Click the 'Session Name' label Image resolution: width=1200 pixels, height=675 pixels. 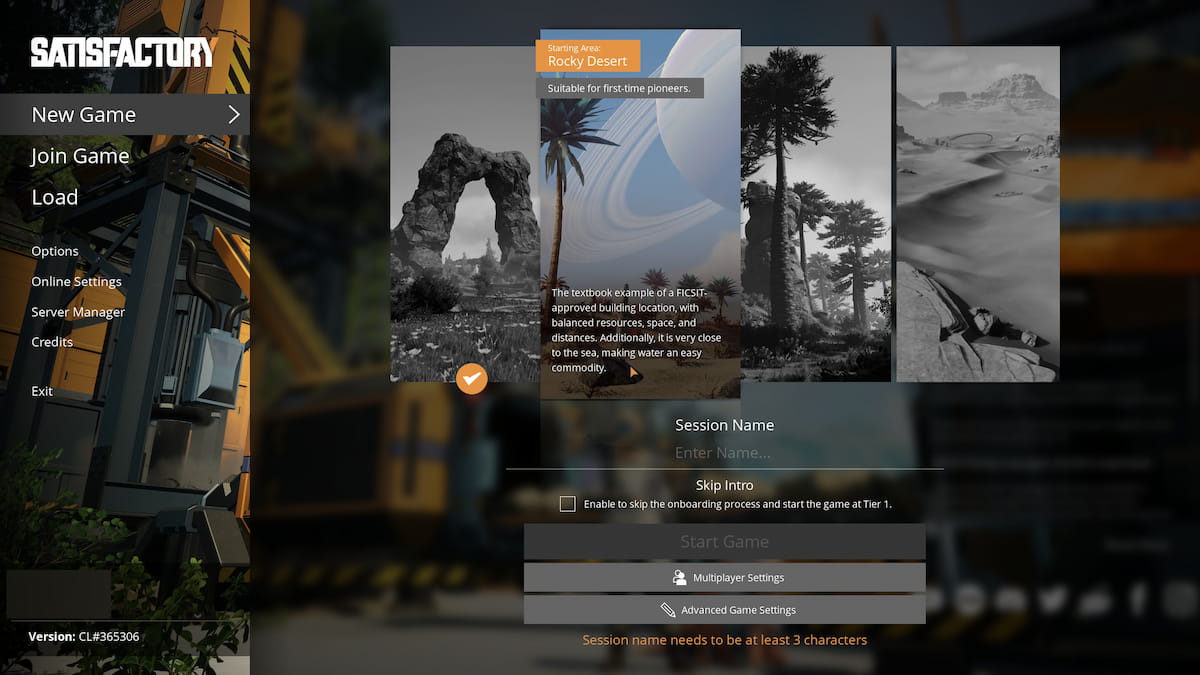point(725,425)
